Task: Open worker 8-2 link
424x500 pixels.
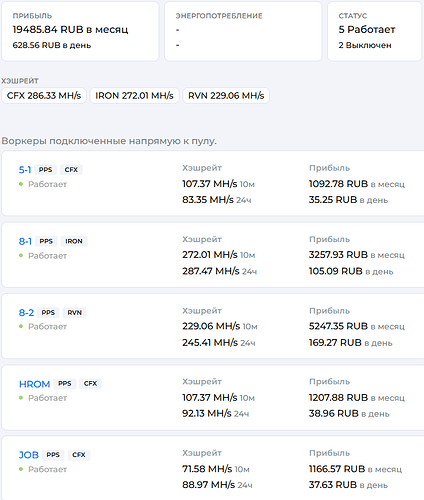Action: [x=26, y=312]
